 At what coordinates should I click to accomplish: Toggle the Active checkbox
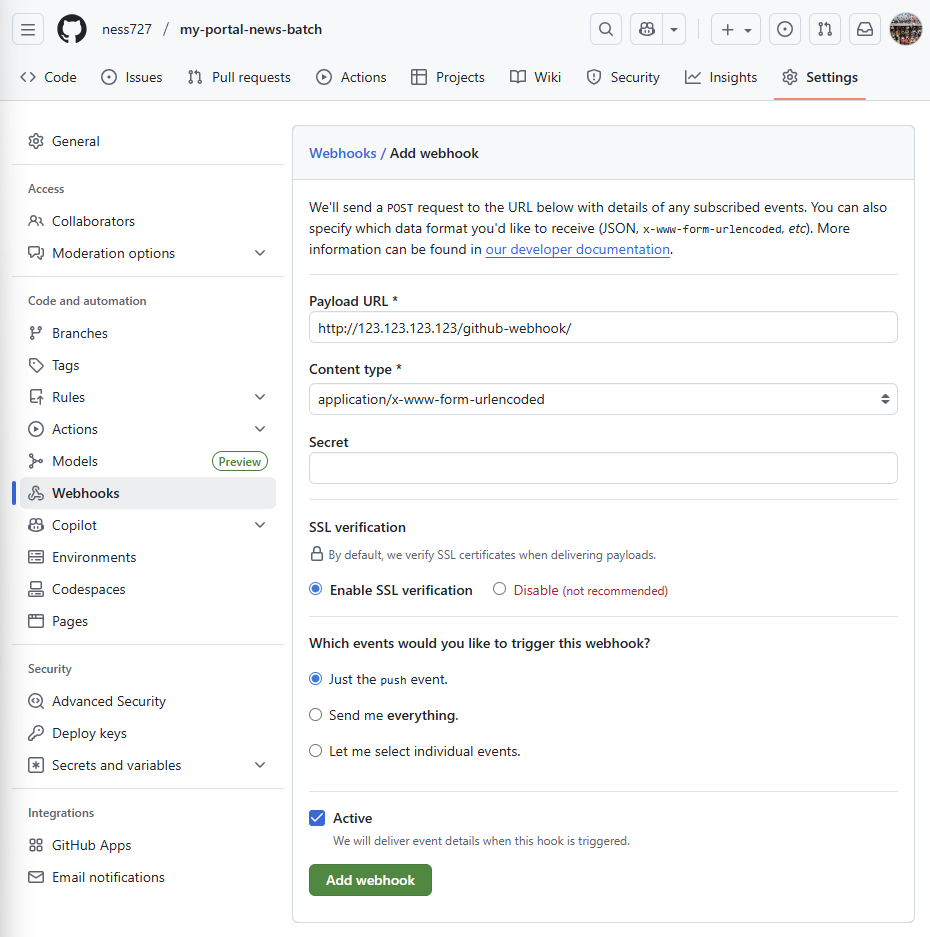317,818
